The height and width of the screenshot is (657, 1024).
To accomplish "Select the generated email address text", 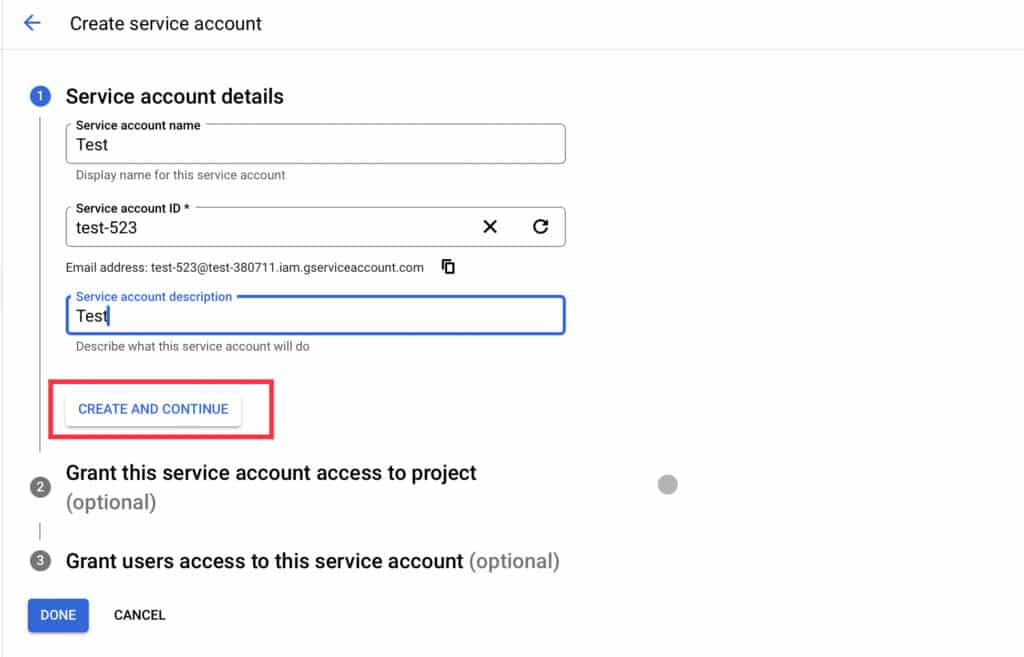I will click(x=287, y=268).
